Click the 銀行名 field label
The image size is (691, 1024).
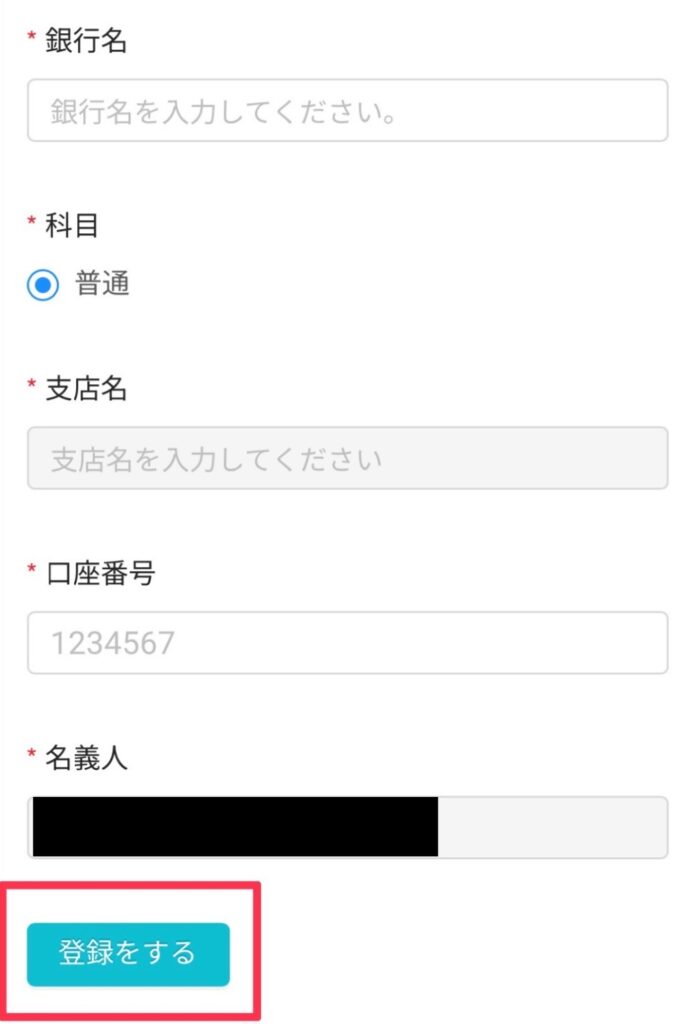tap(86, 40)
